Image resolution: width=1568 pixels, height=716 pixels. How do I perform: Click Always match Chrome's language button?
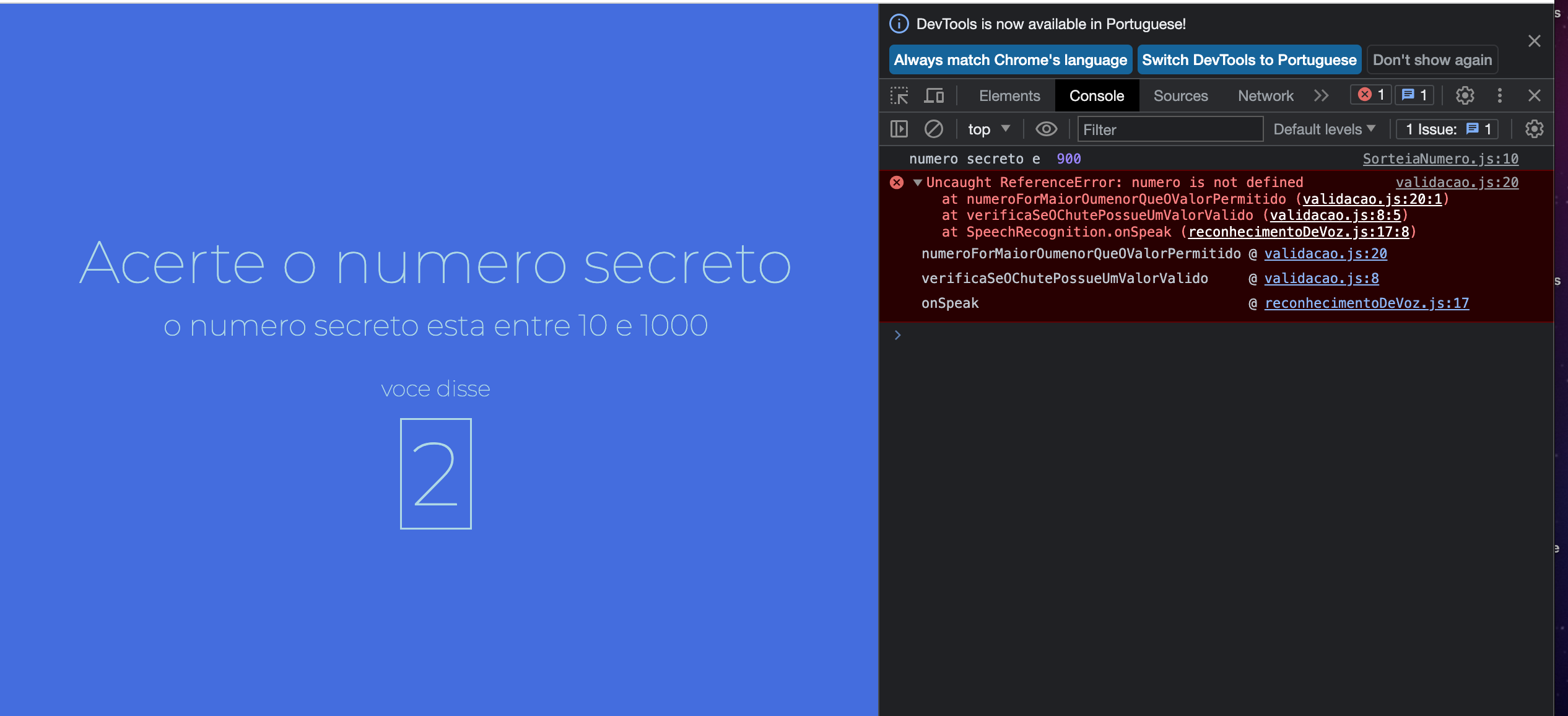pyautogui.click(x=1011, y=59)
